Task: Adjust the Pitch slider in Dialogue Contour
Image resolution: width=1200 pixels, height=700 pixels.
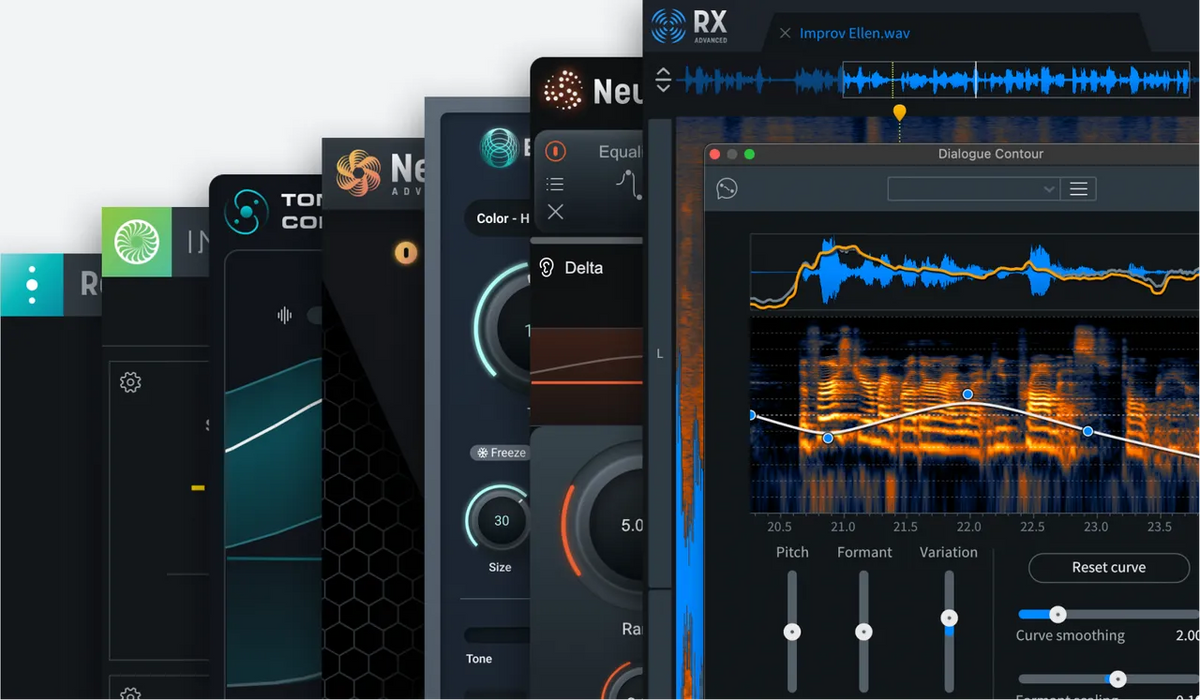Action: pos(792,630)
